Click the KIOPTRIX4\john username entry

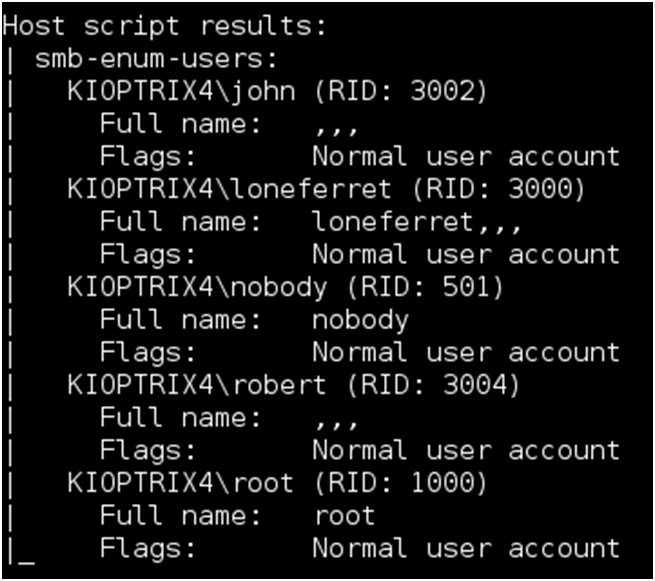click(x=181, y=91)
